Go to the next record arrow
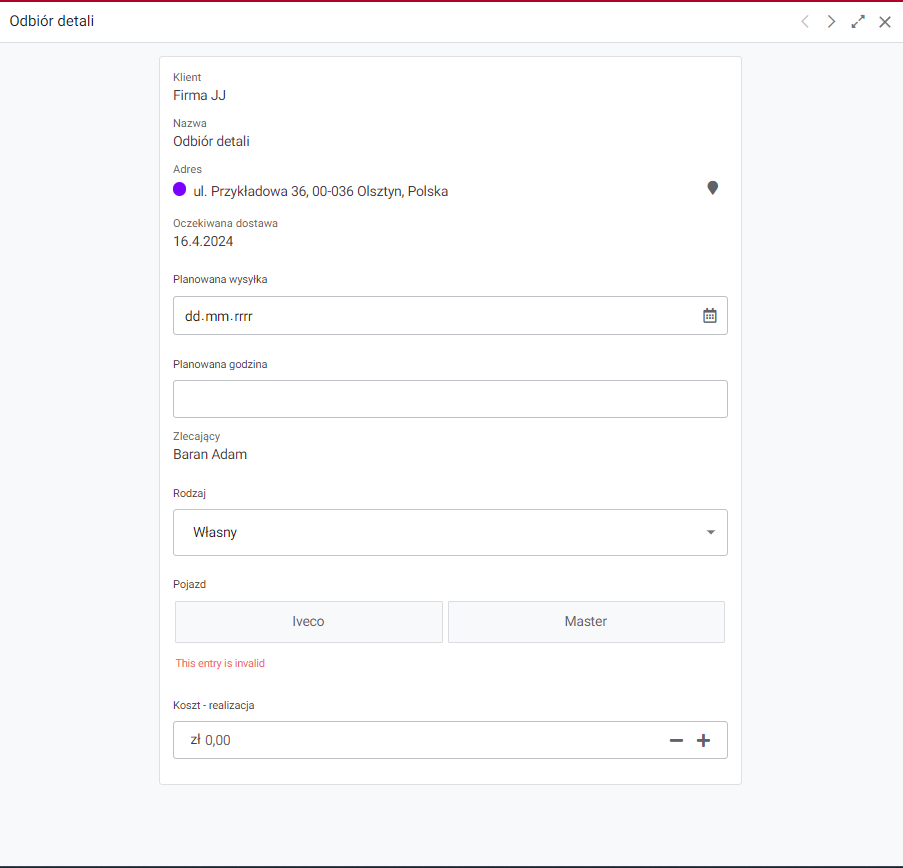The width and height of the screenshot is (903, 868). 831,21
